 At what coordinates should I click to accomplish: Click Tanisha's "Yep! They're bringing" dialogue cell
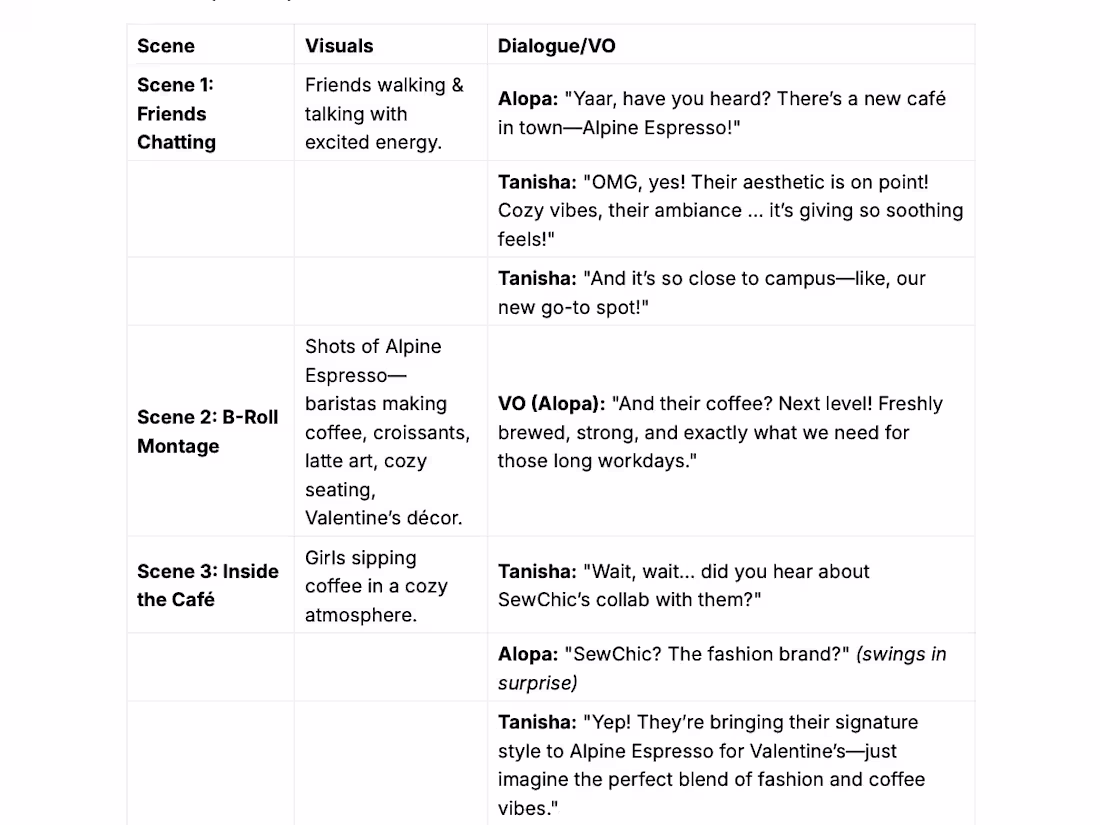711,764
